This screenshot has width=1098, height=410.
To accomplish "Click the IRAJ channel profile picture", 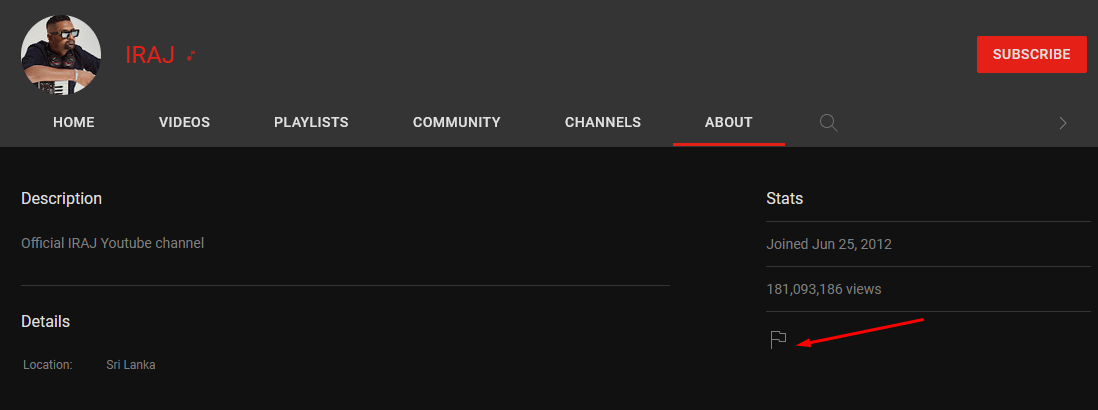I will 61,55.
